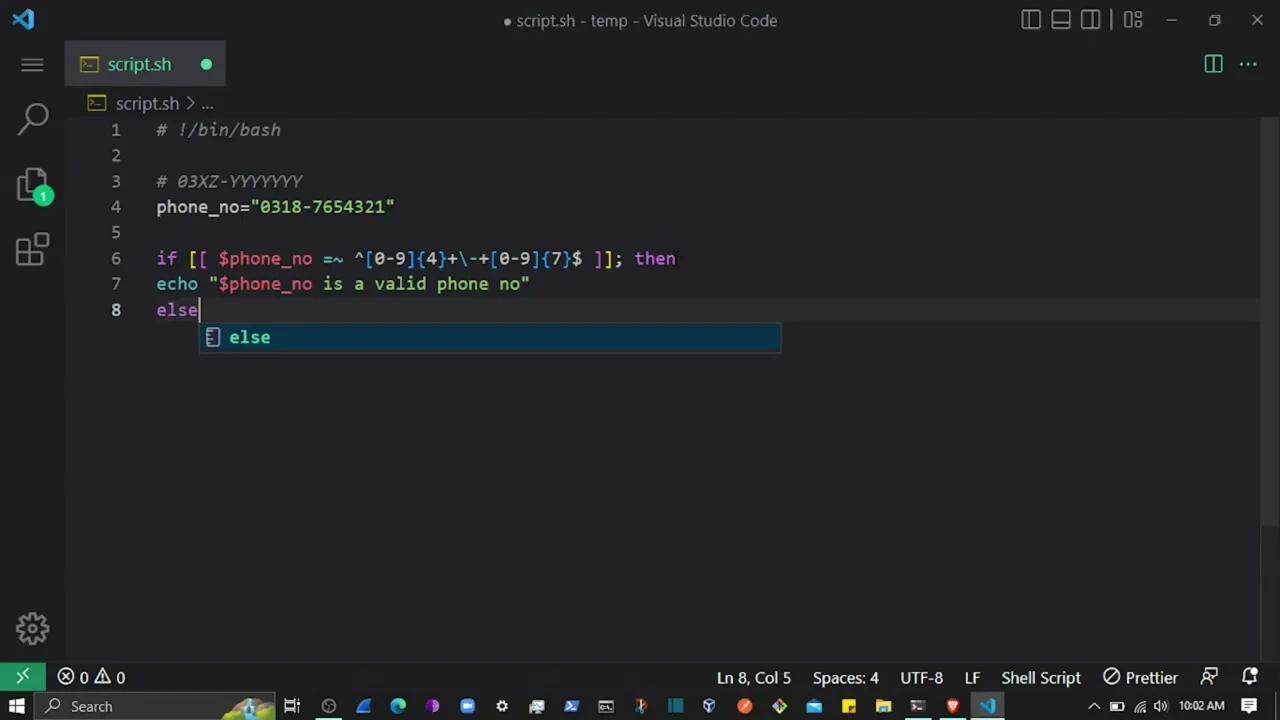Toggle panel layout icon

[x=1061, y=20]
